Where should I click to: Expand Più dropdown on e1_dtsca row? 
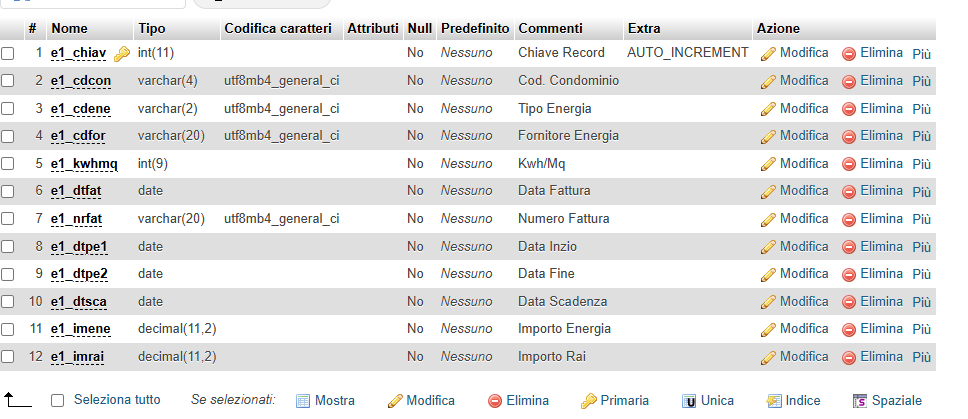[x=921, y=302]
